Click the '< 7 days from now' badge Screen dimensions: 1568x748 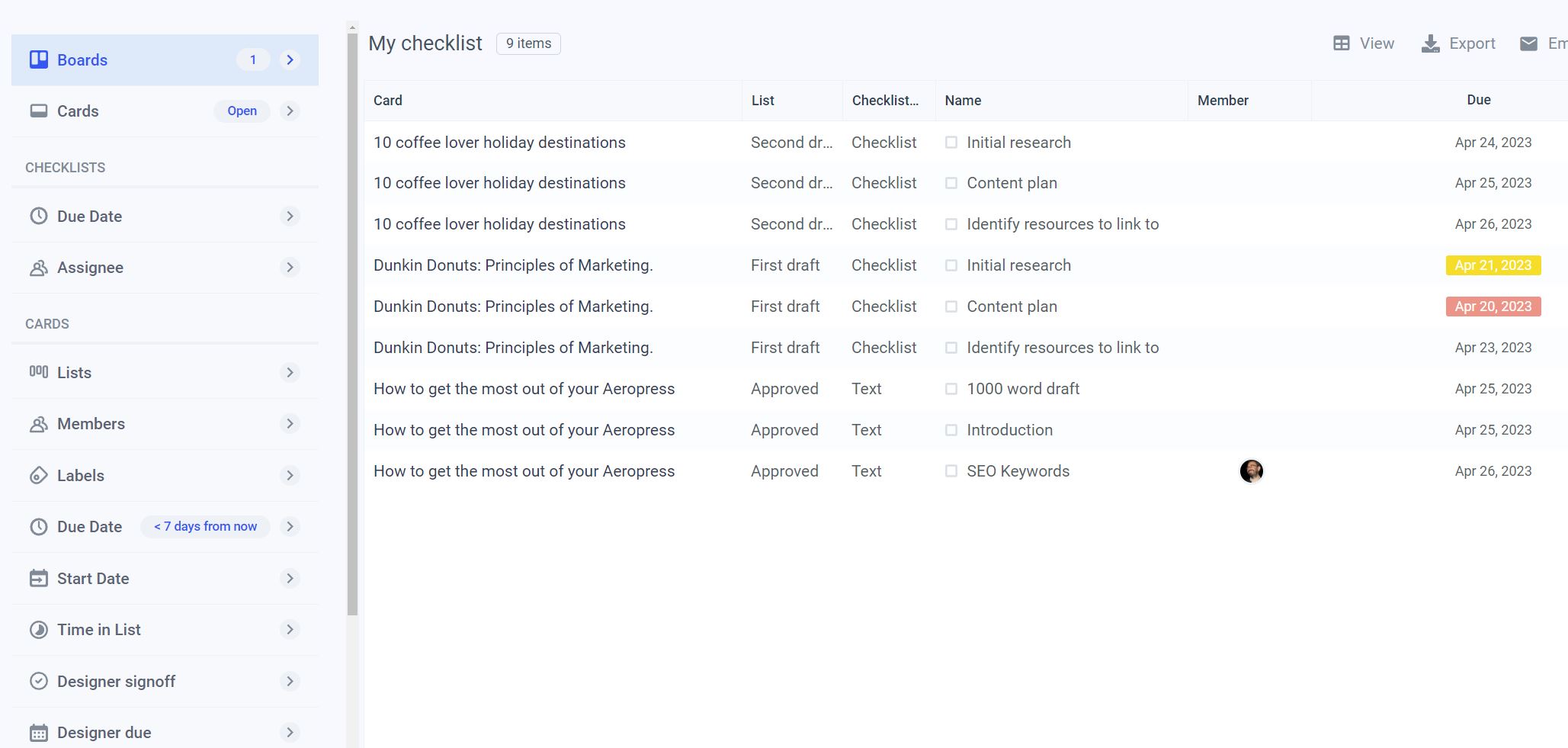pos(205,526)
